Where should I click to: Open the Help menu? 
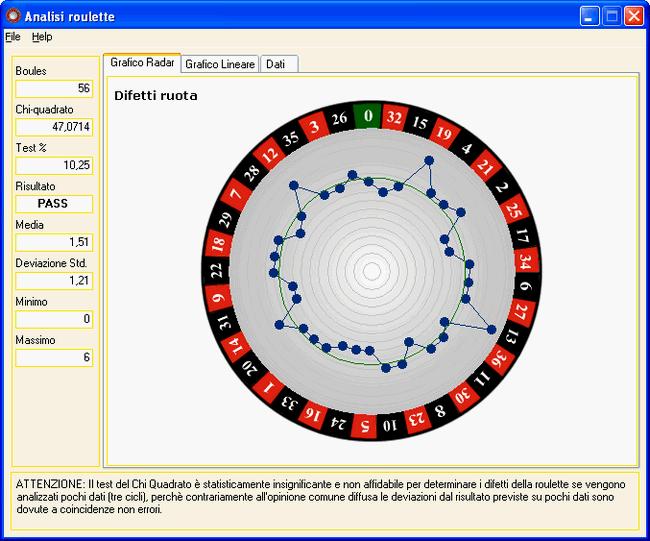pyautogui.click(x=42, y=37)
